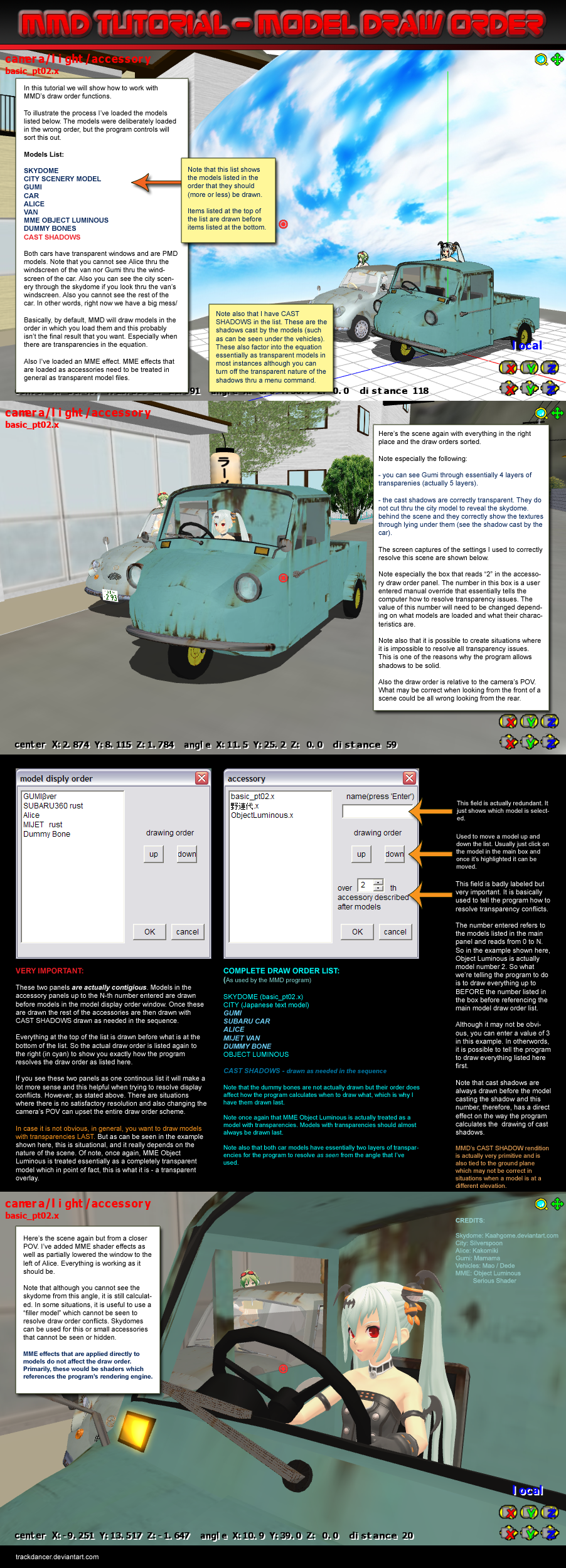
Task: Click the green move-arrows icon in the distance 20 viewport
Action: coord(557,1204)
